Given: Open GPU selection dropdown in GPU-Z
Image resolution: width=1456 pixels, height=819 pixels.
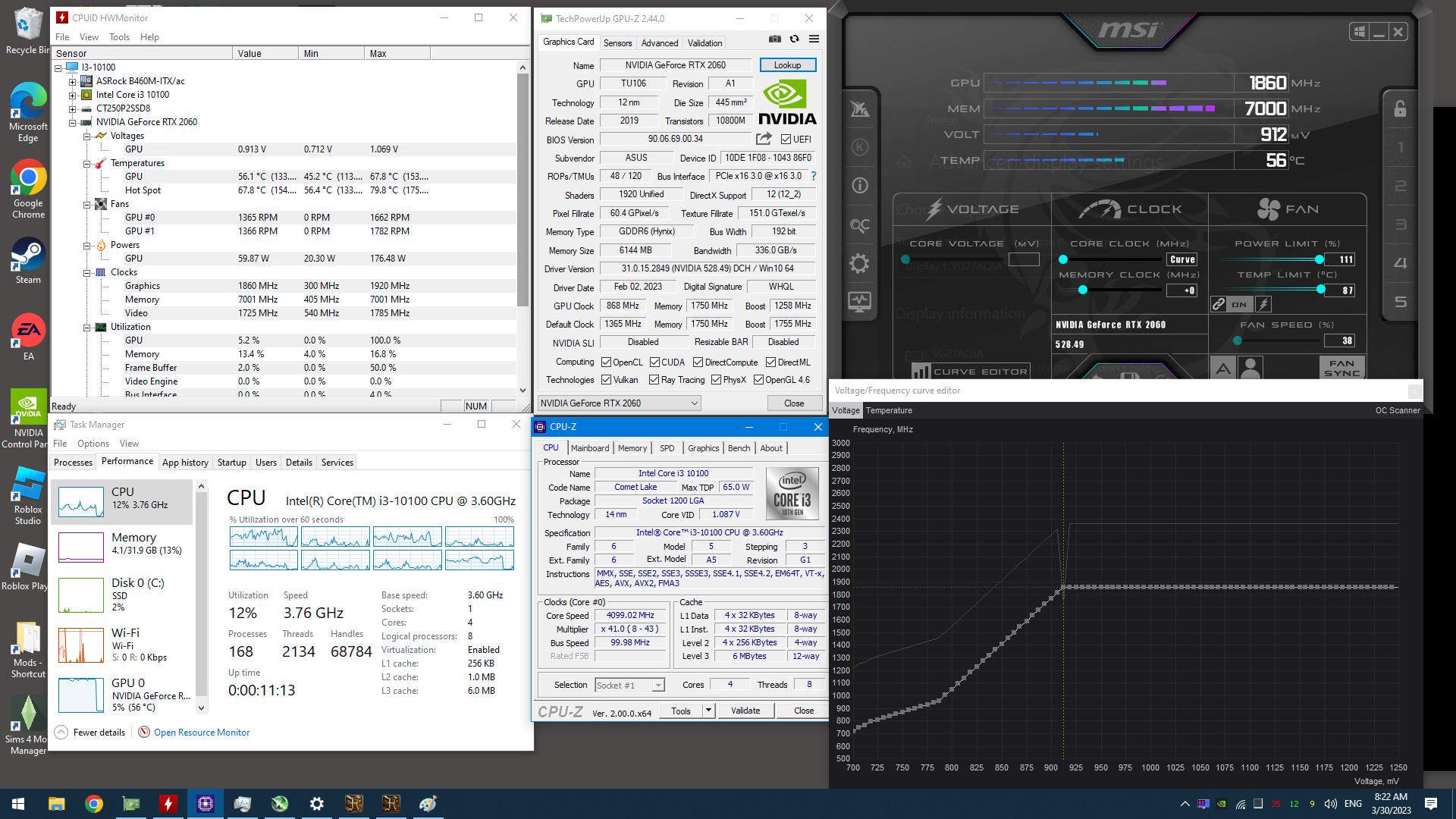Looking at the screenshot, I should click(619, 403).
